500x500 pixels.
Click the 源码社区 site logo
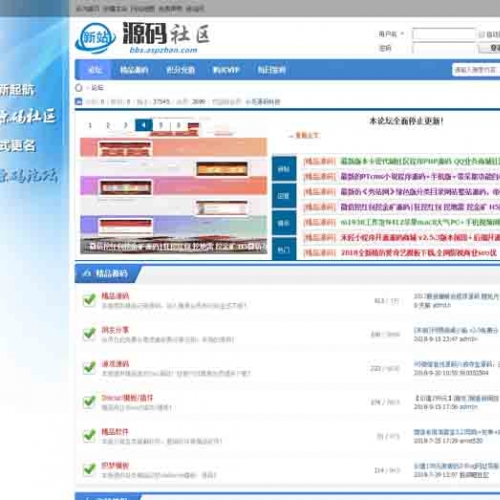[143, 38]
